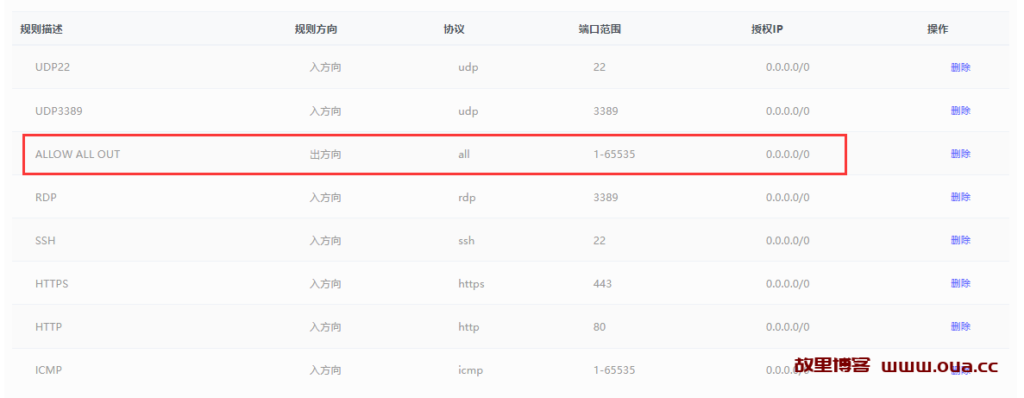Click port 443 in HTTPS row
The image size is (1024, 398).
[x=603, y=284]
